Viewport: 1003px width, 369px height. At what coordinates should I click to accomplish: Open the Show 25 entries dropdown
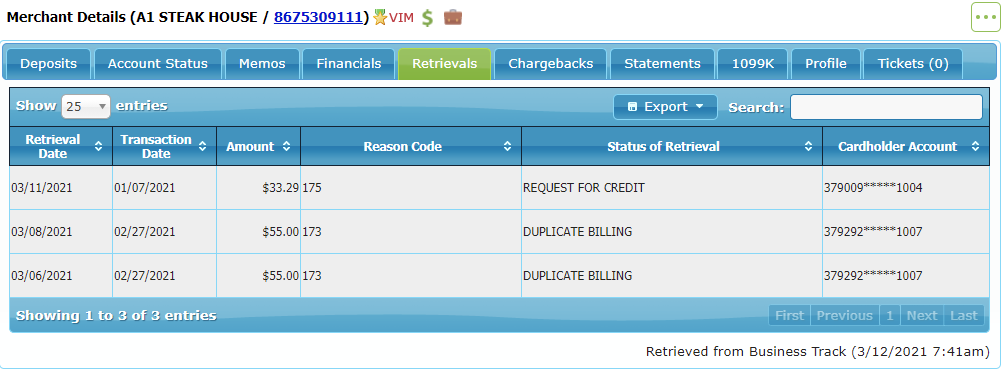click(86, 107)
